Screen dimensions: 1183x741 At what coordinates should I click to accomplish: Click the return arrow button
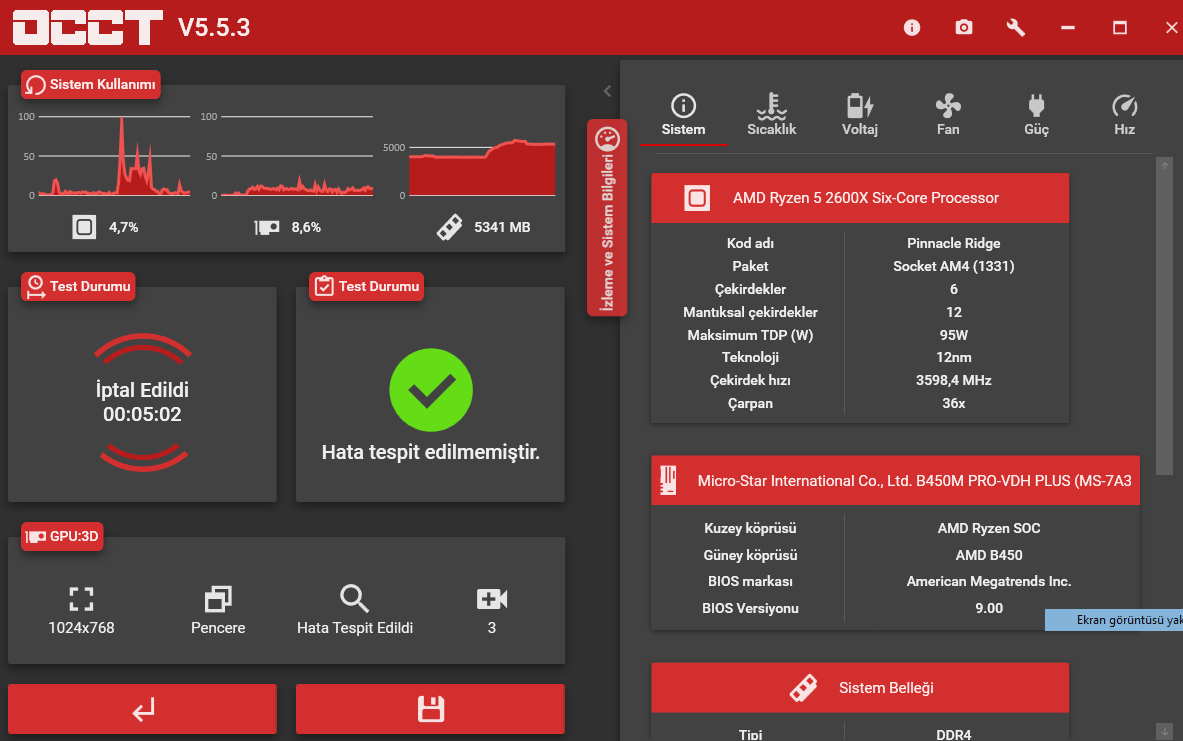[143, 709]
